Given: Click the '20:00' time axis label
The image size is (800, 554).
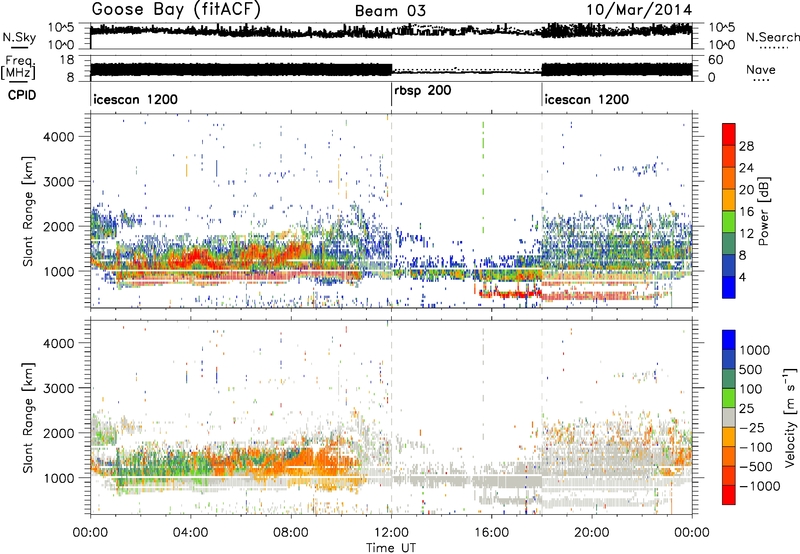Looking at the screenshot, I should pyautogui.click(x=592, y=533).
